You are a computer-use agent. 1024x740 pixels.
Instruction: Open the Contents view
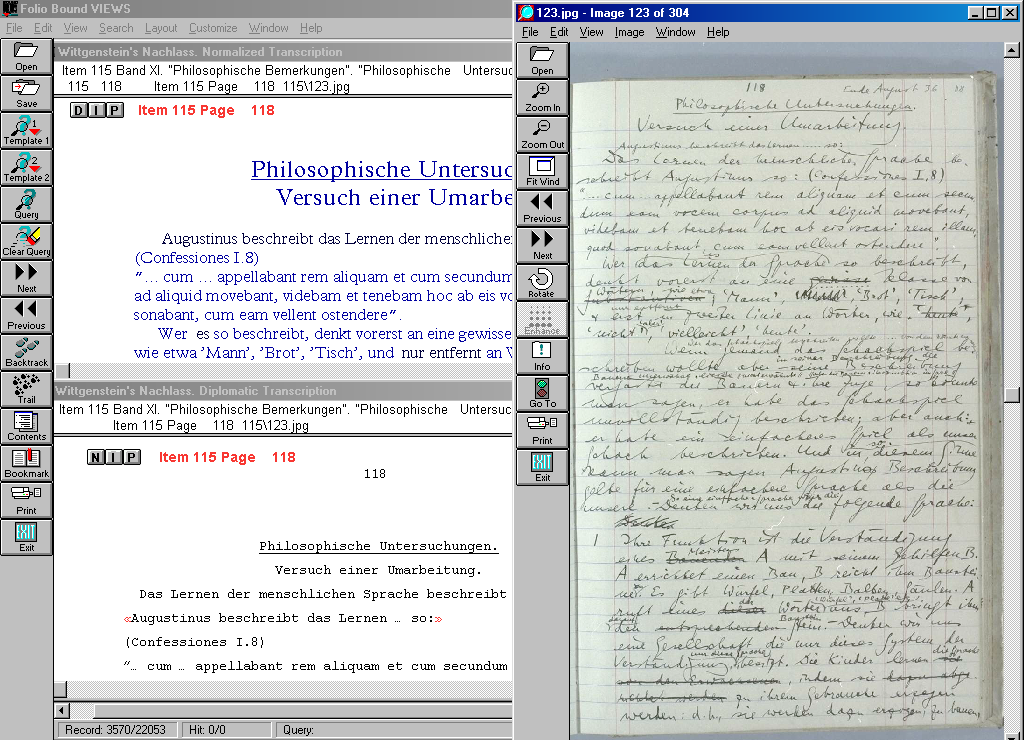(x=26, y=425)
